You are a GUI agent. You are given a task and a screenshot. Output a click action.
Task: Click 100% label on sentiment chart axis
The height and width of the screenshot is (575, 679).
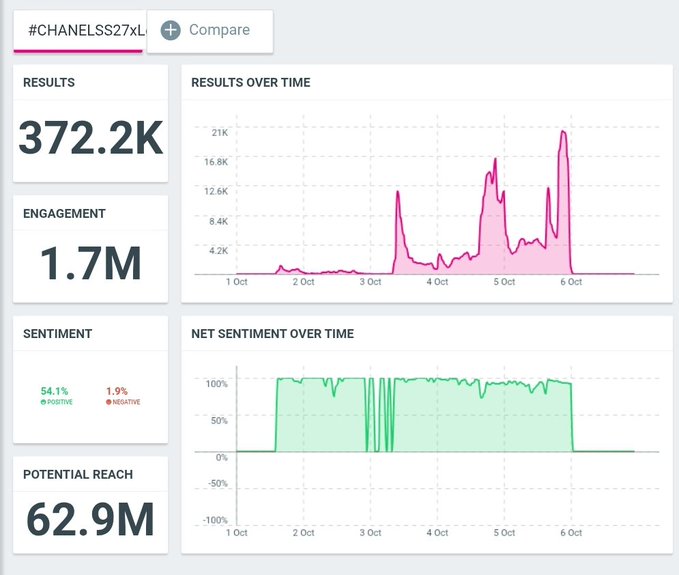click(x=217, y=384)
